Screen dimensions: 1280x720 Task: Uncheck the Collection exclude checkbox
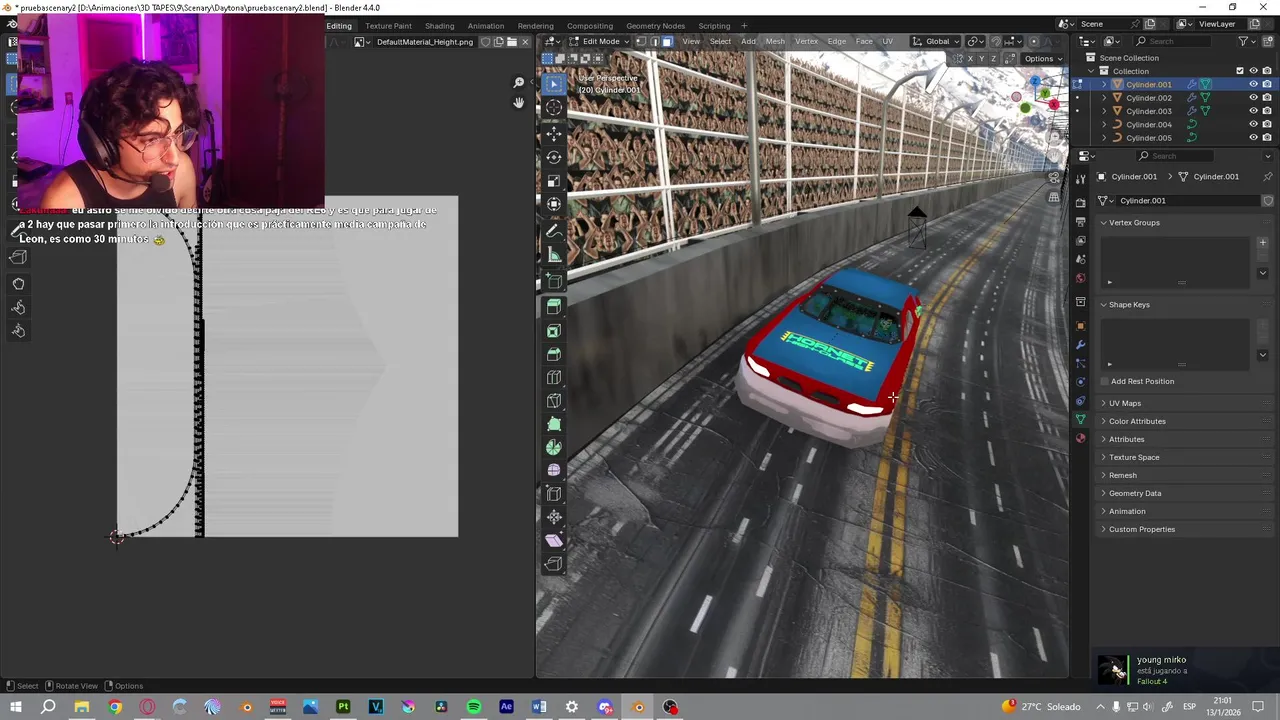pos(1240,71)
